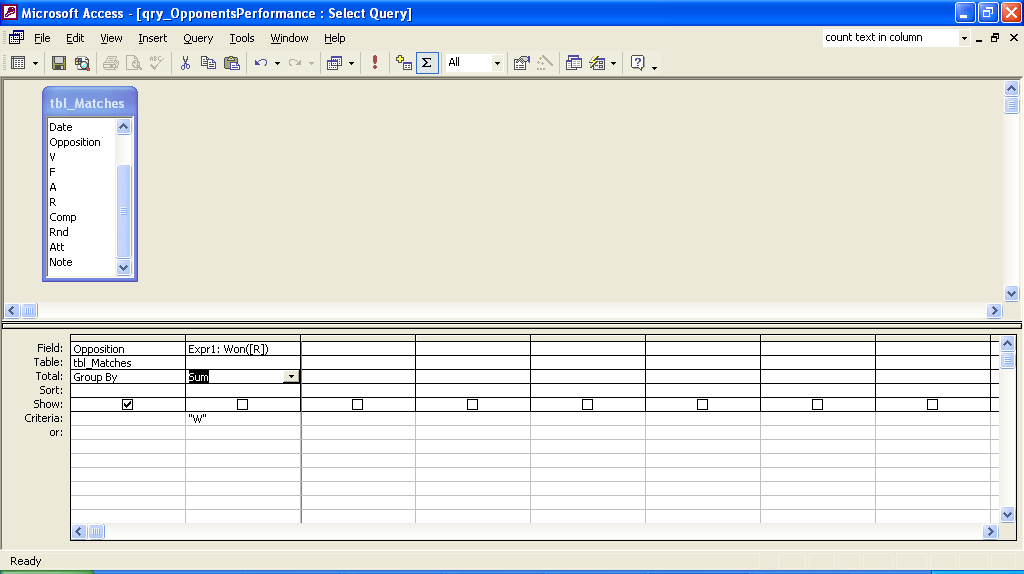Open the File menu

pyautogui.click(x=42, y=38)
